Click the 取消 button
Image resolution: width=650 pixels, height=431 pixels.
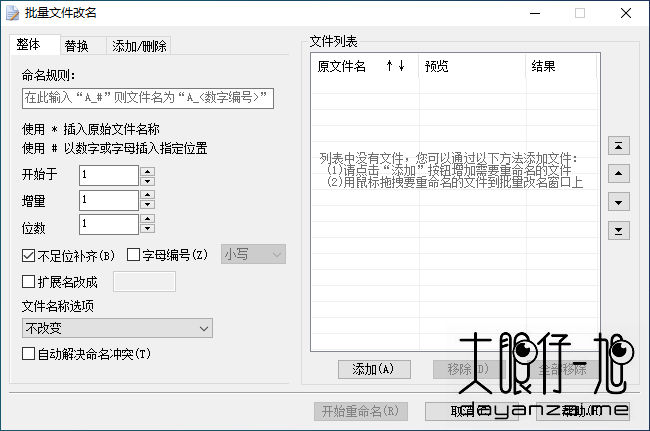tap(472, 411)
